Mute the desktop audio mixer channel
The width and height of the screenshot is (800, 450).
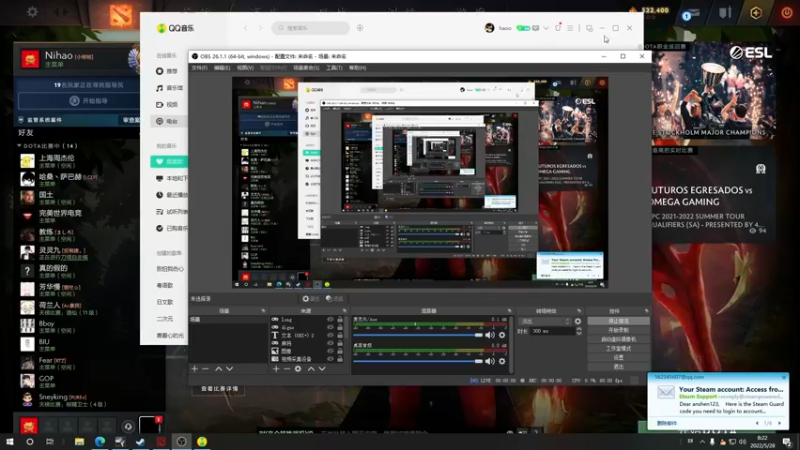pyautogui.click(x=490, y=361)
